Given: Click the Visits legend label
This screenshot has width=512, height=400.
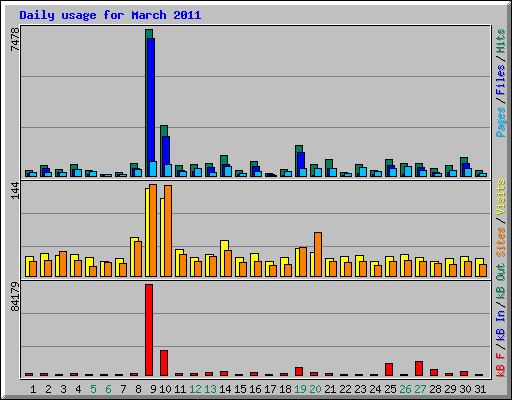Looking at the screenshot, I should coord(500,197).
